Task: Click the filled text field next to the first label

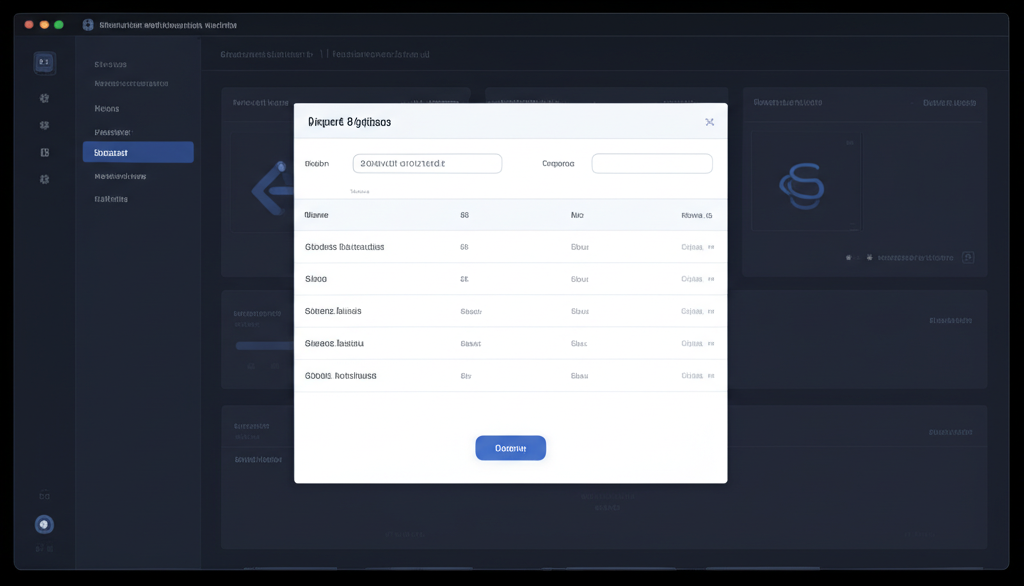Action: [427, 163]
